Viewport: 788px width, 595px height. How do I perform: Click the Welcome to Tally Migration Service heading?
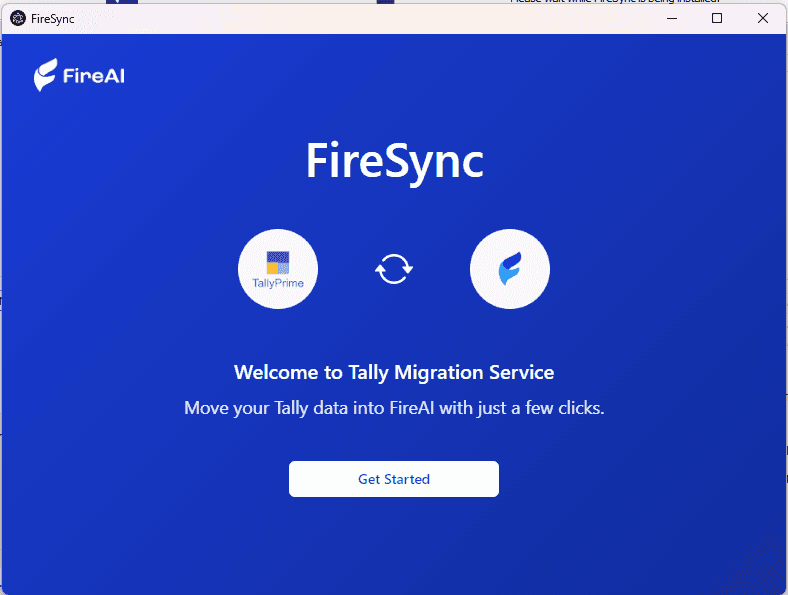393,373
